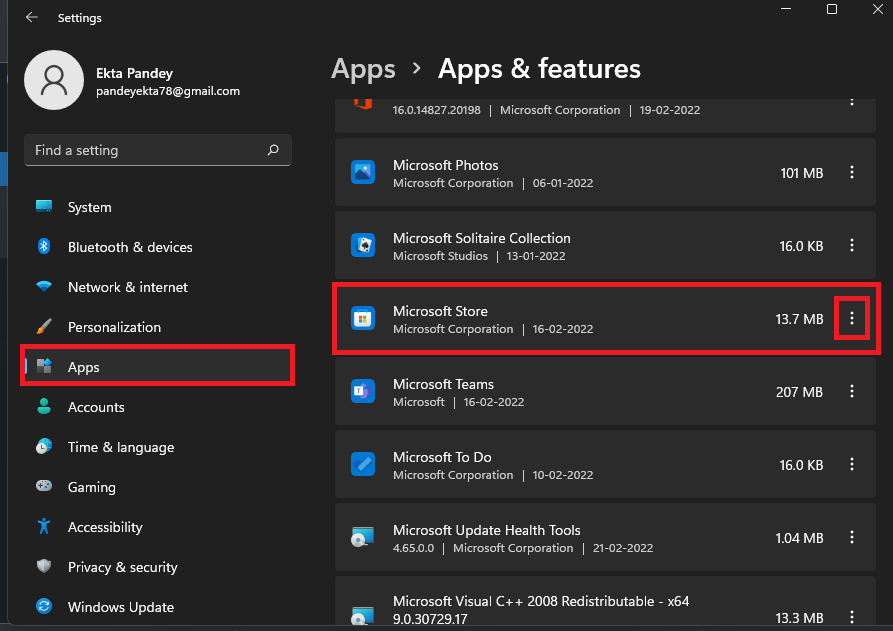Click the Microsoft Photos app icon
This screenshot has width=893, height=631.
[x=362, y=173]
